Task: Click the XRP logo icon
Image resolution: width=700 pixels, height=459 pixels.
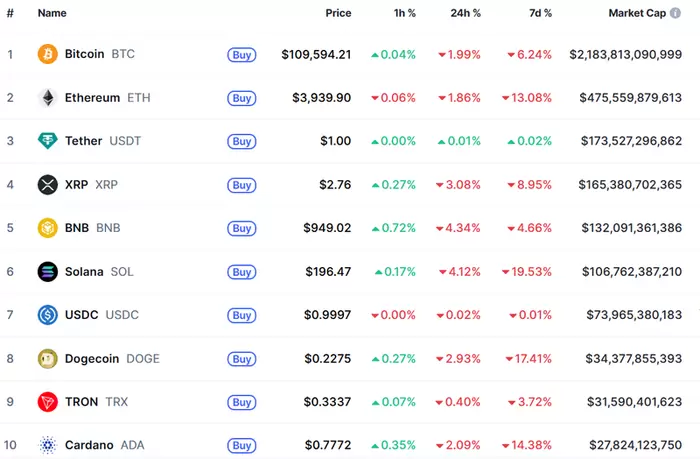Action: [x=47, y=185]
